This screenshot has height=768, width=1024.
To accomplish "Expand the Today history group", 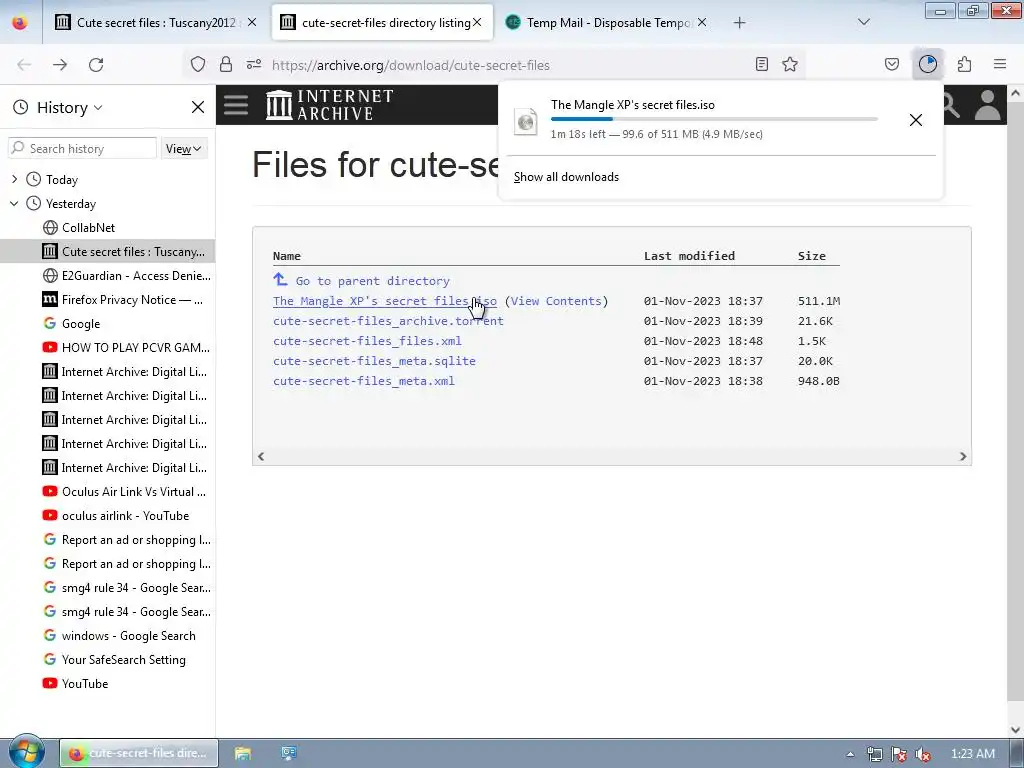I will (15, 179).
